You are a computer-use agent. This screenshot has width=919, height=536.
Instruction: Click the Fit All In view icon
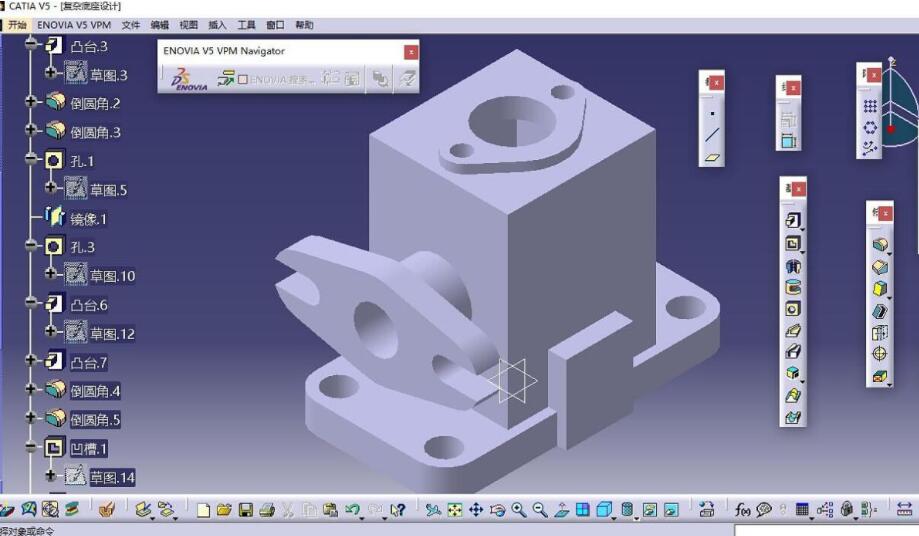[x=455, y=510]
